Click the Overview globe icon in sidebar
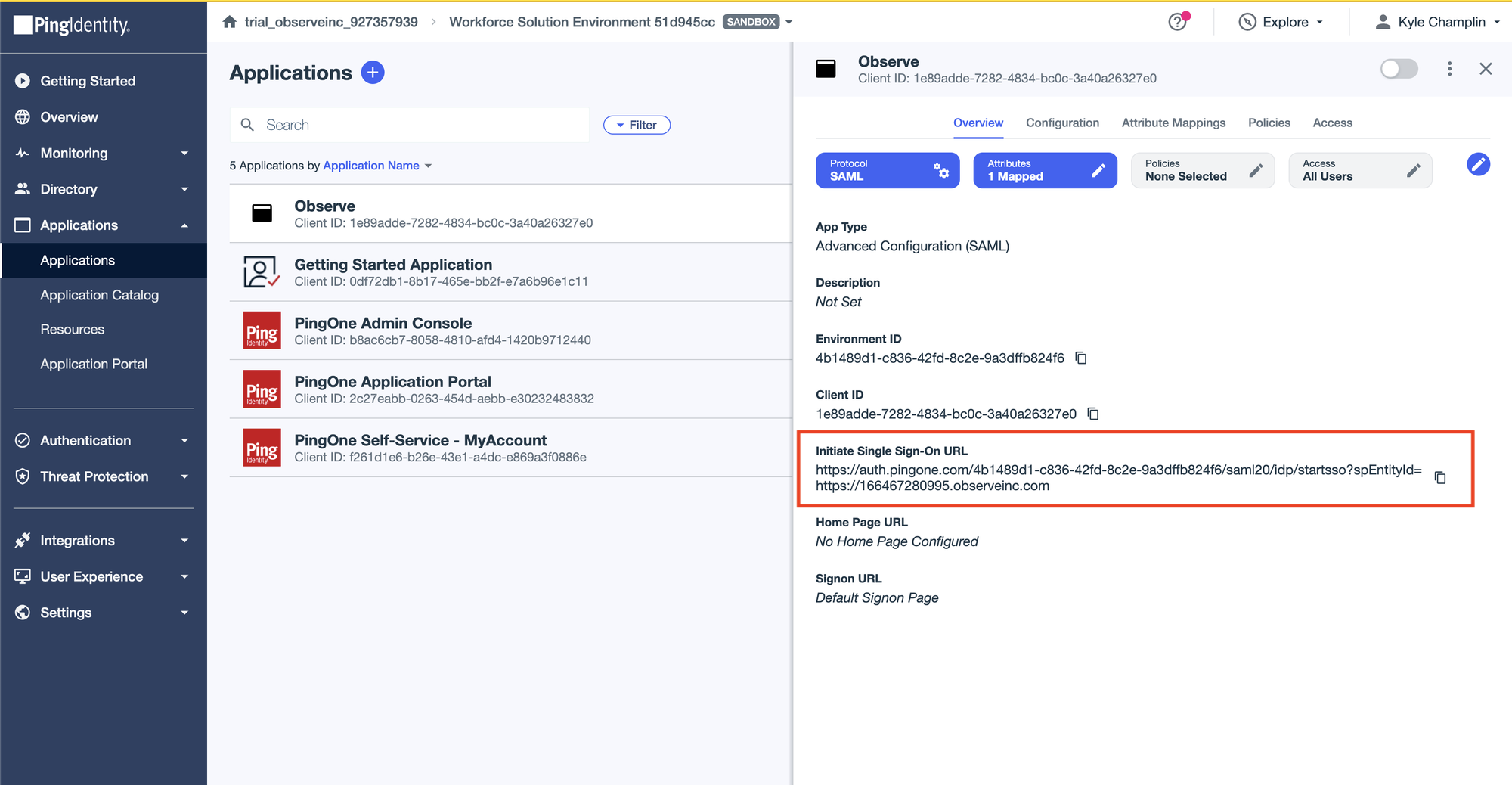This screenshot has width=1512, height=785. (x=23, y=117)
